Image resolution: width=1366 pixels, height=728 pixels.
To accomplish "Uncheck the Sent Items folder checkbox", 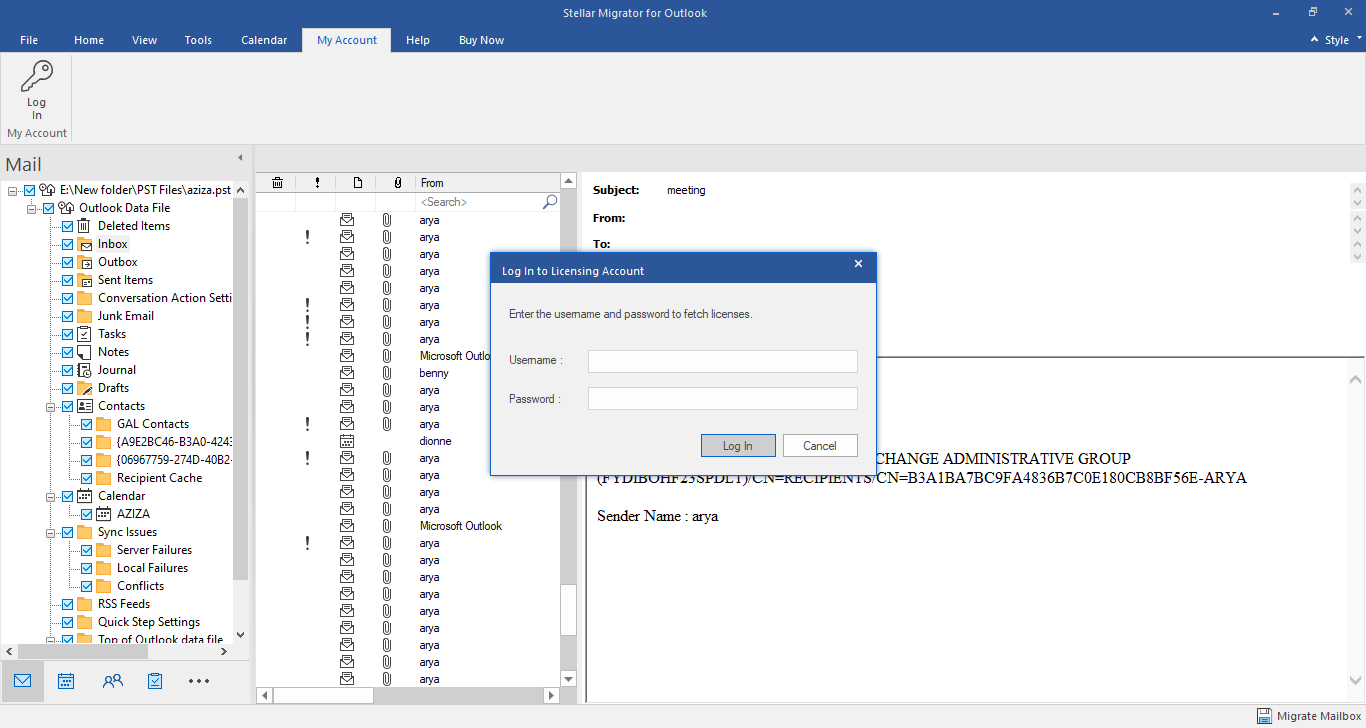I will 68,280.
